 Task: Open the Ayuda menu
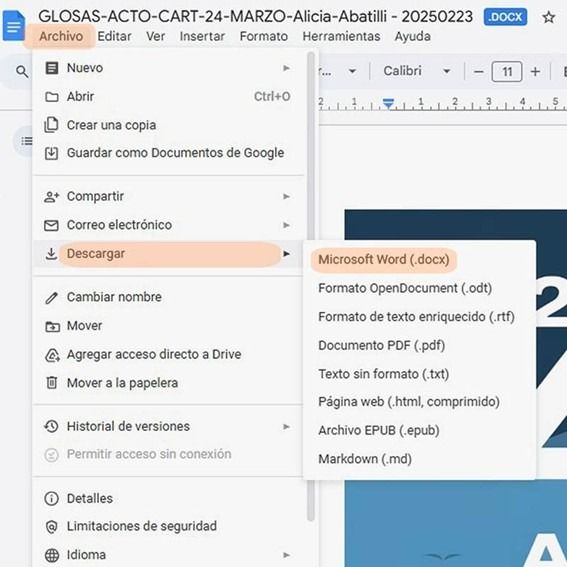pyautogui.click(x=413, y=36)
